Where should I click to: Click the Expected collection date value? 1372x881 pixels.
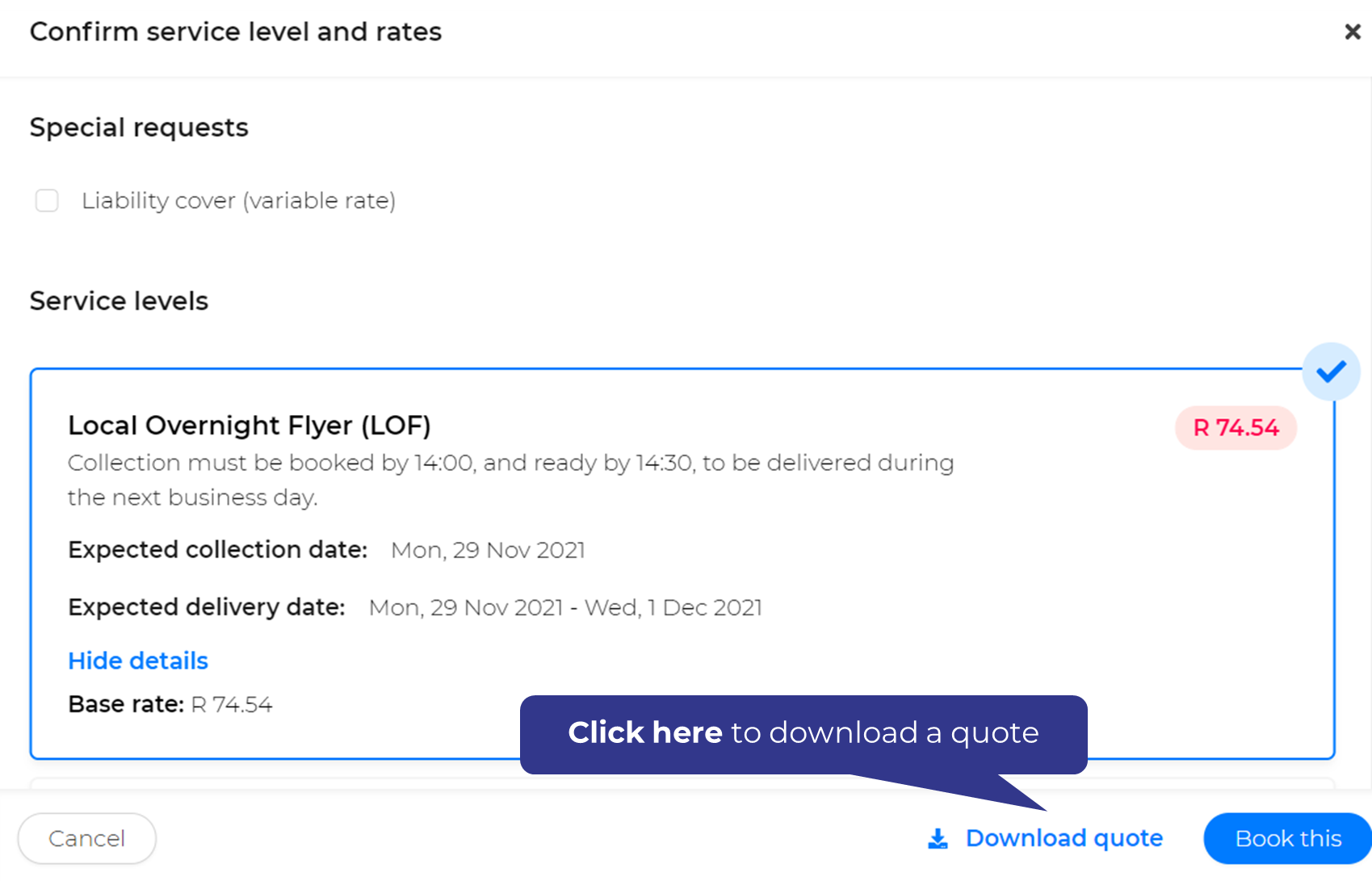pyautogui.click(x=488, y=550)
